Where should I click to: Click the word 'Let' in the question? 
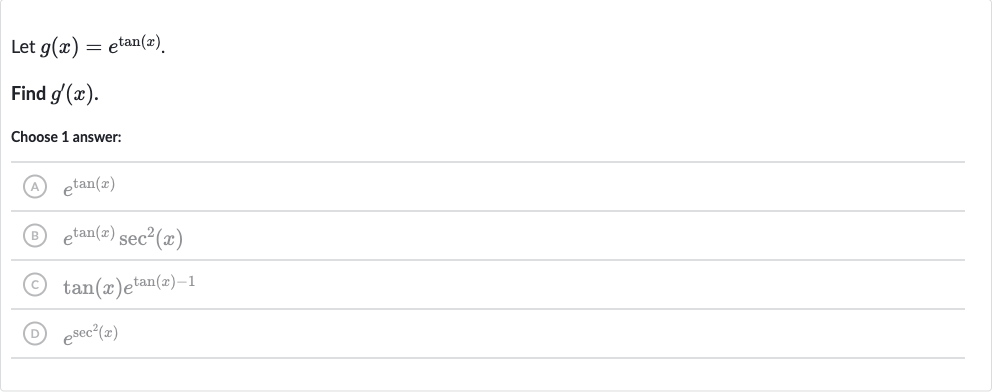(23, 47)
